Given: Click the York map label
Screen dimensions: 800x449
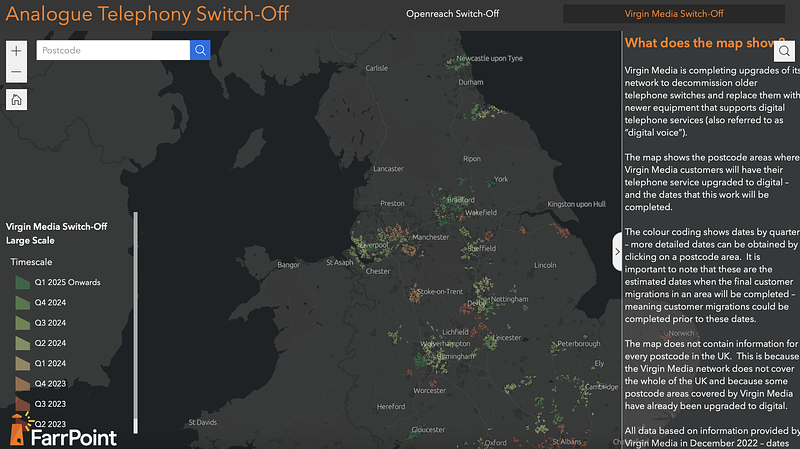Looking at the screenshot, I should (501, 179).
